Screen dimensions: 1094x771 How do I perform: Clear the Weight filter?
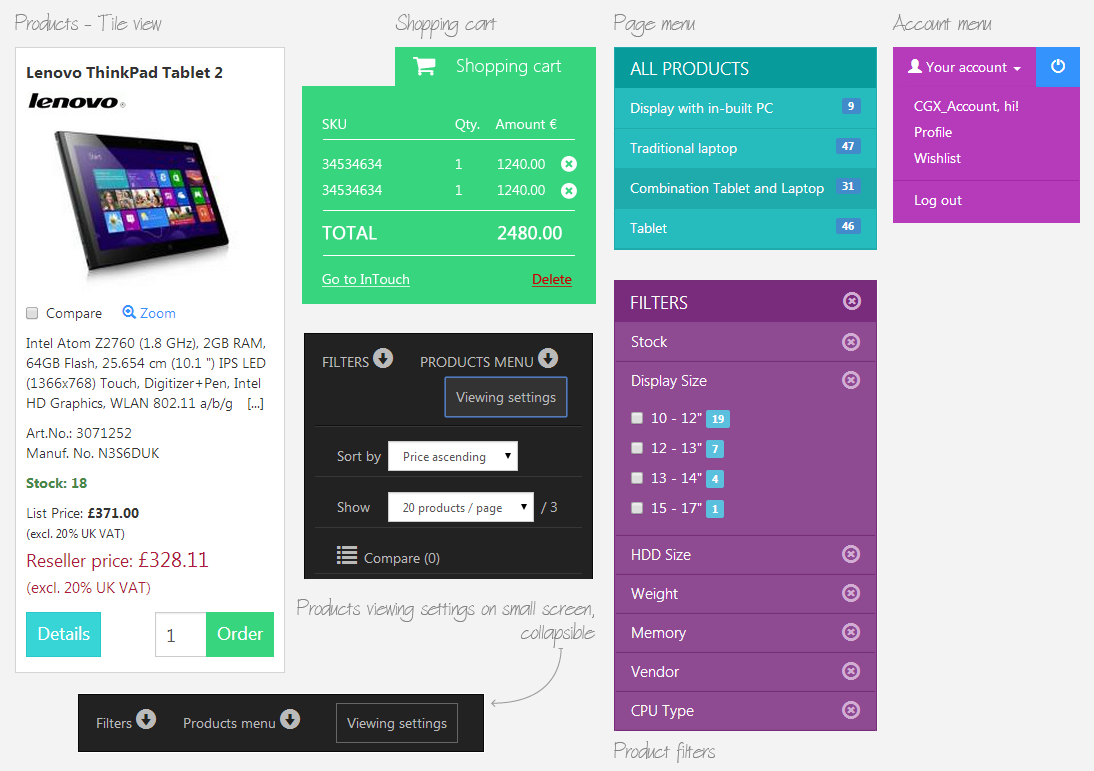851,593
